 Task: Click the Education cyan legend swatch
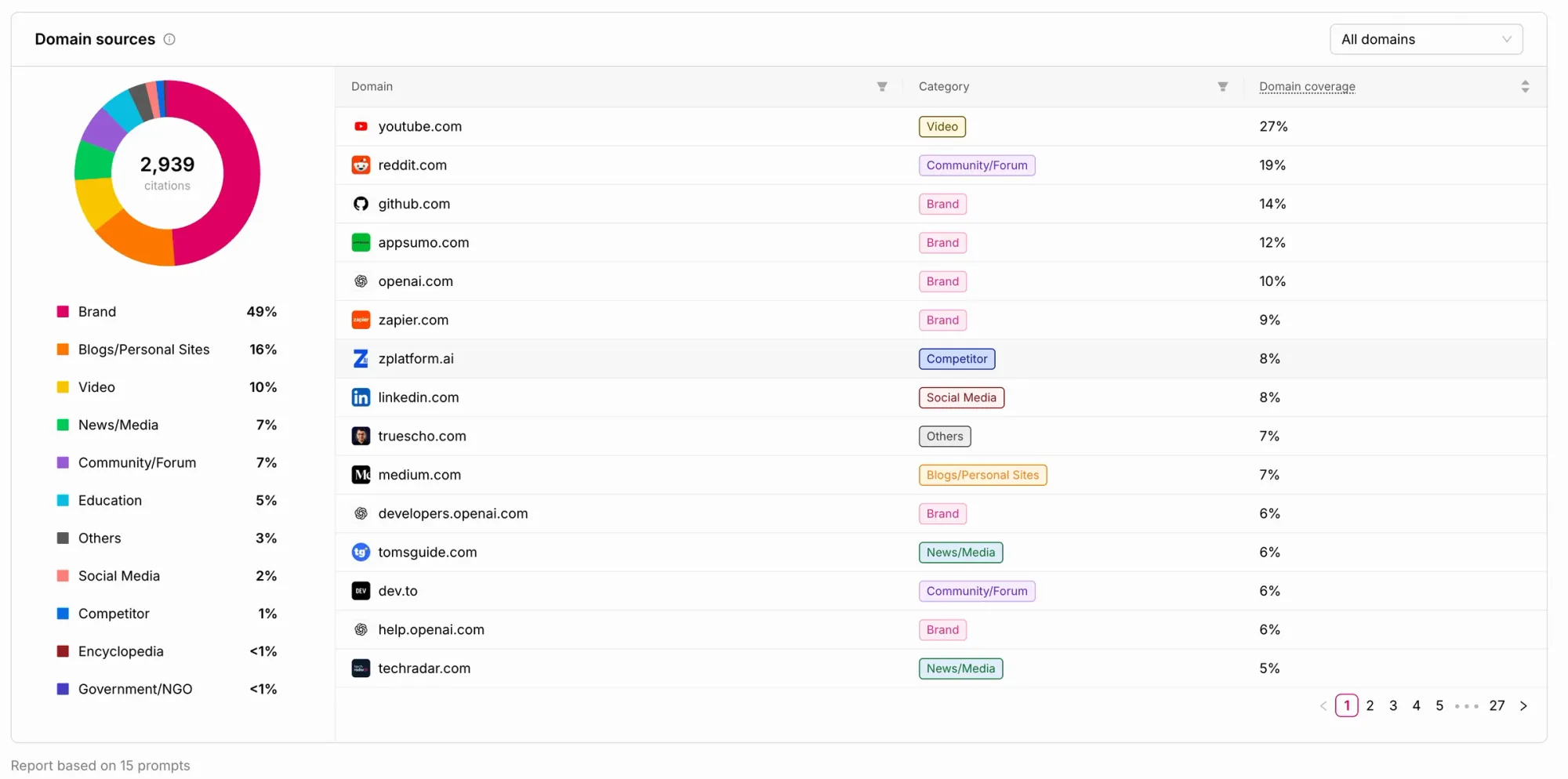64,500
